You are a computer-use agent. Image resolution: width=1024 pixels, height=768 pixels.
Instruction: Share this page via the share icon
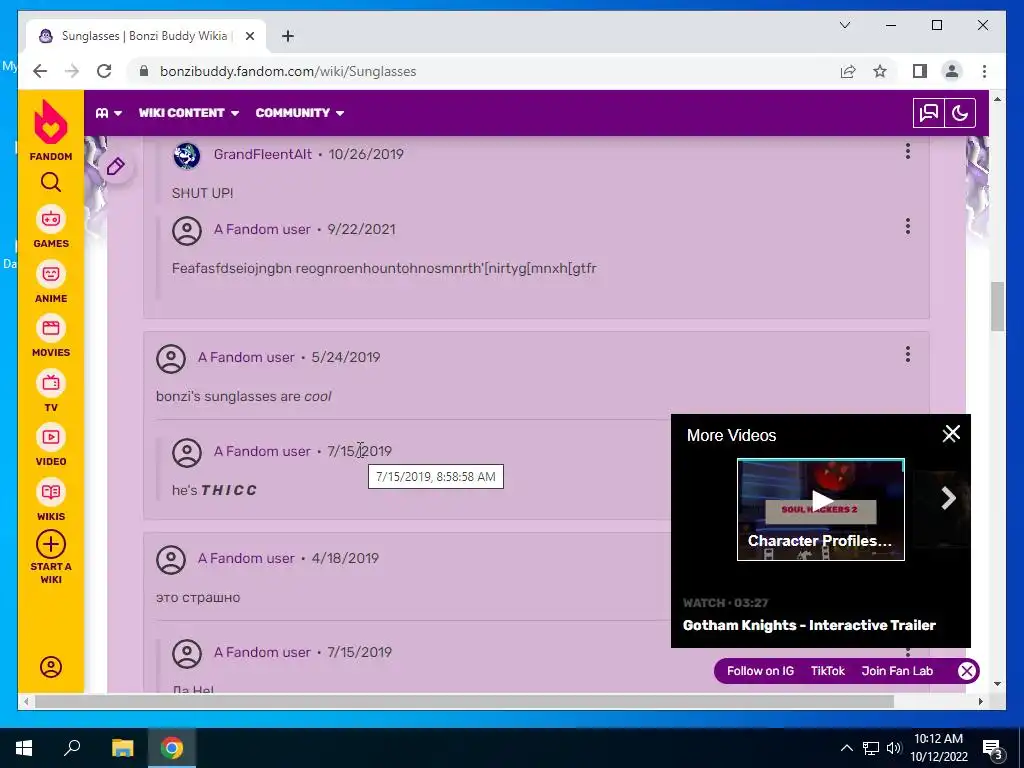(848, 71)
